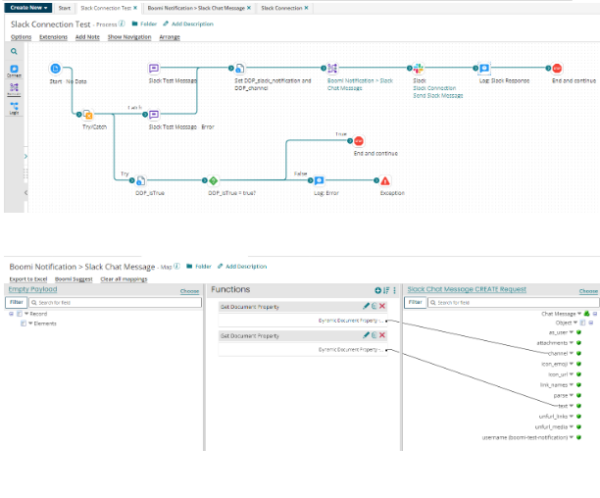Viewport: 600px width, 498px height.
Task: Open the Connect shapes palette group
Action: [x=14, y=71]
